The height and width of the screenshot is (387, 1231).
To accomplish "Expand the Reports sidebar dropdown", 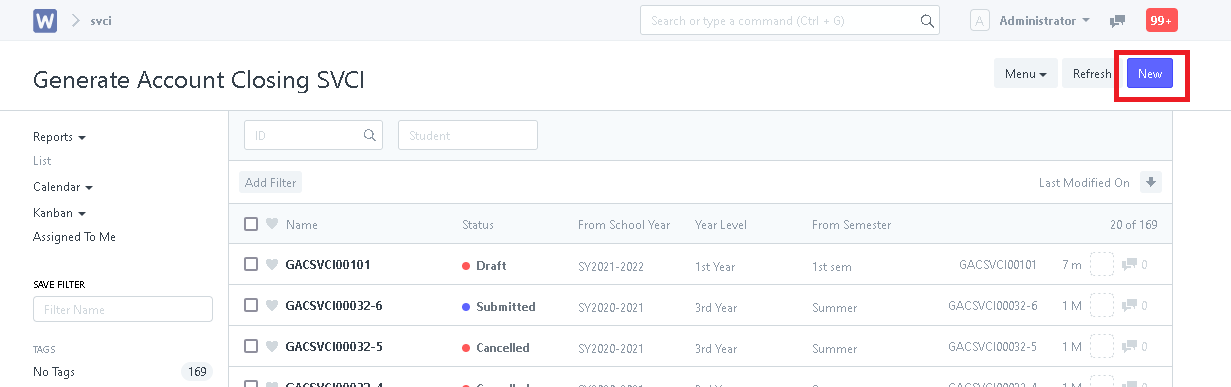I will [x=59, y=137].
